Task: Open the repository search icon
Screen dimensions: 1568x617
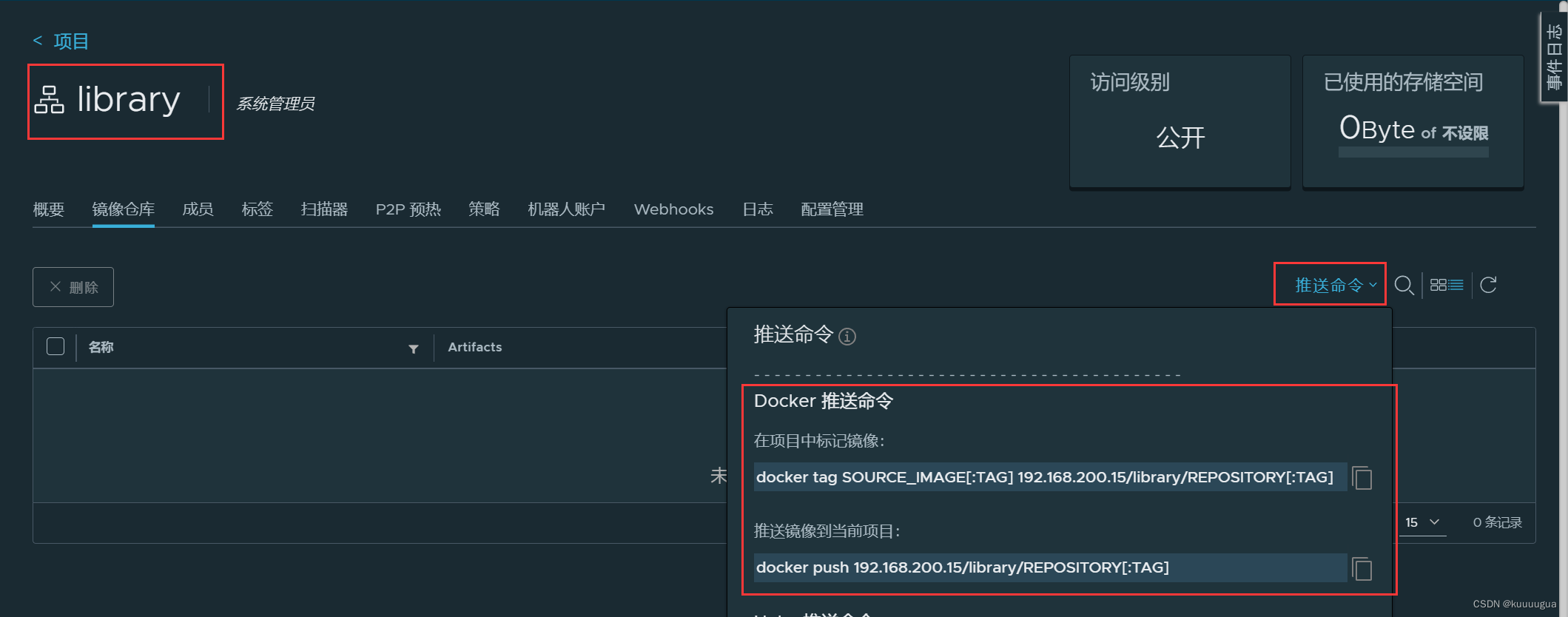Action: (x=1404, y=285)
